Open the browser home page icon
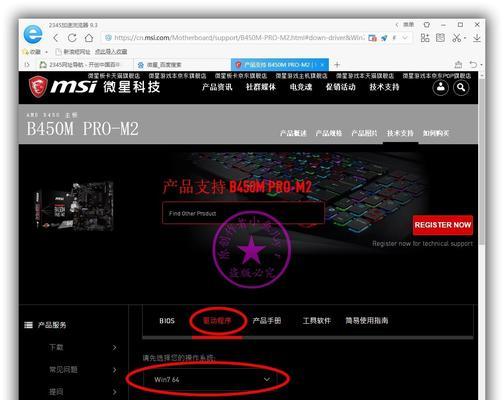The height and width of the screenshot is (400, 504). pyautogui.click(x=89, y=38)
